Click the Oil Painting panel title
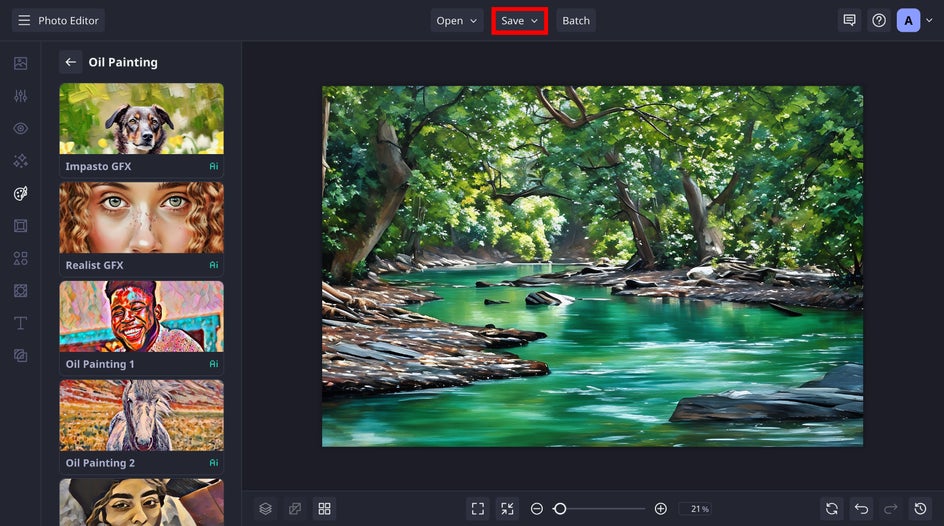944x526 pixels. [123, 62]
